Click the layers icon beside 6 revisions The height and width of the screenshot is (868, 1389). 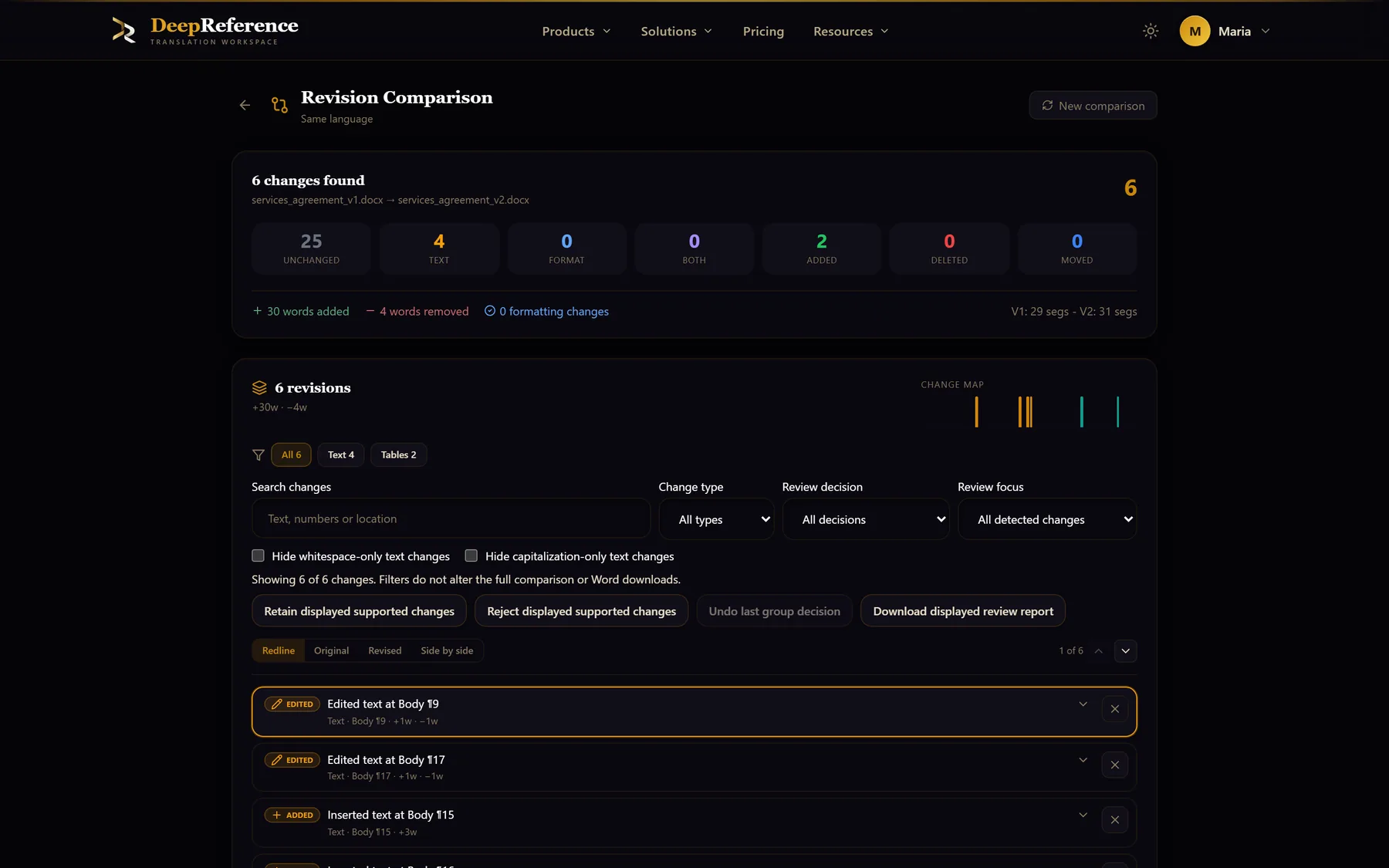tap(259, 387)
